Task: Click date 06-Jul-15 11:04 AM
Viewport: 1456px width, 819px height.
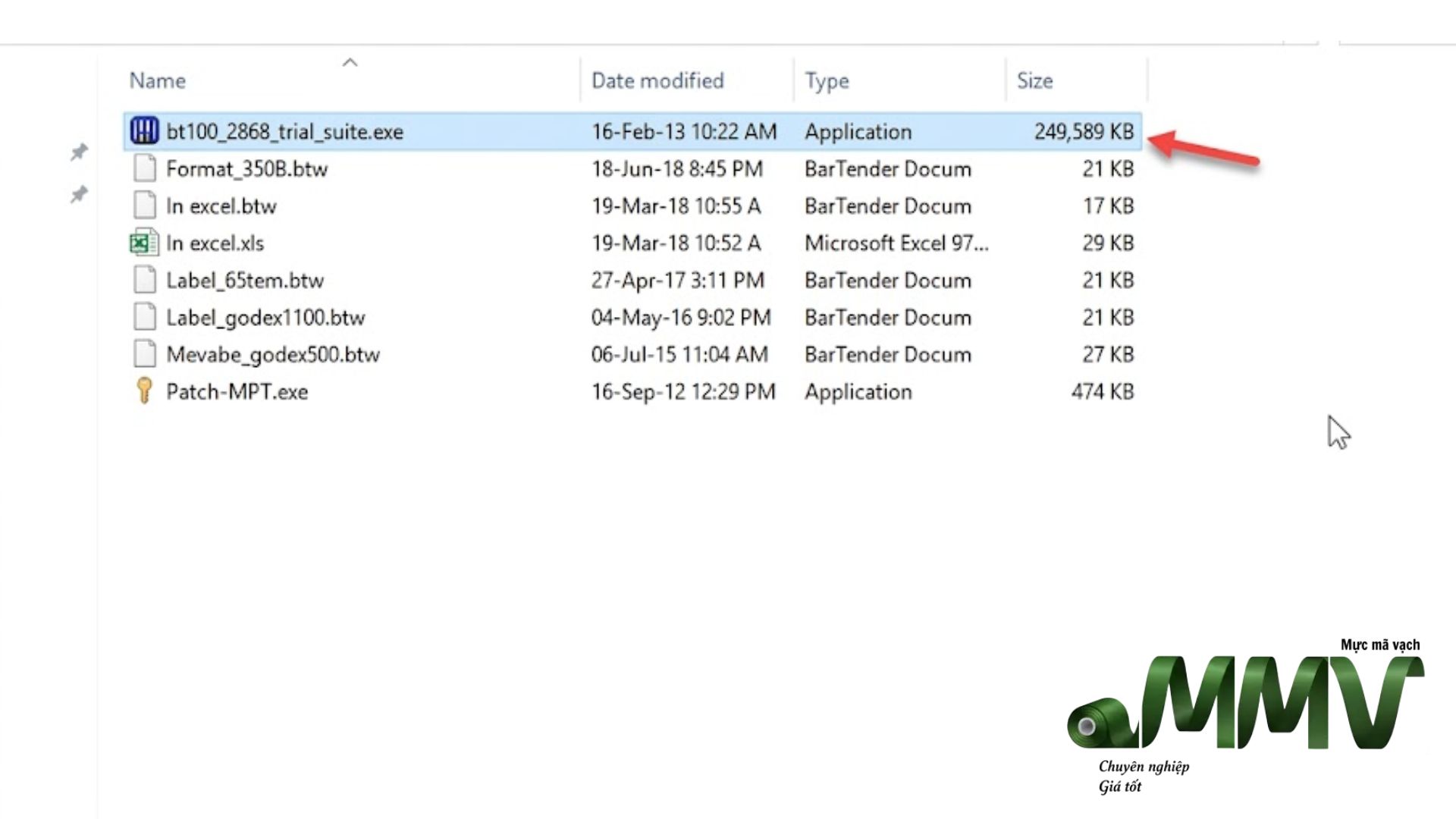Action: pyautogui.click(x=679, y=354)
